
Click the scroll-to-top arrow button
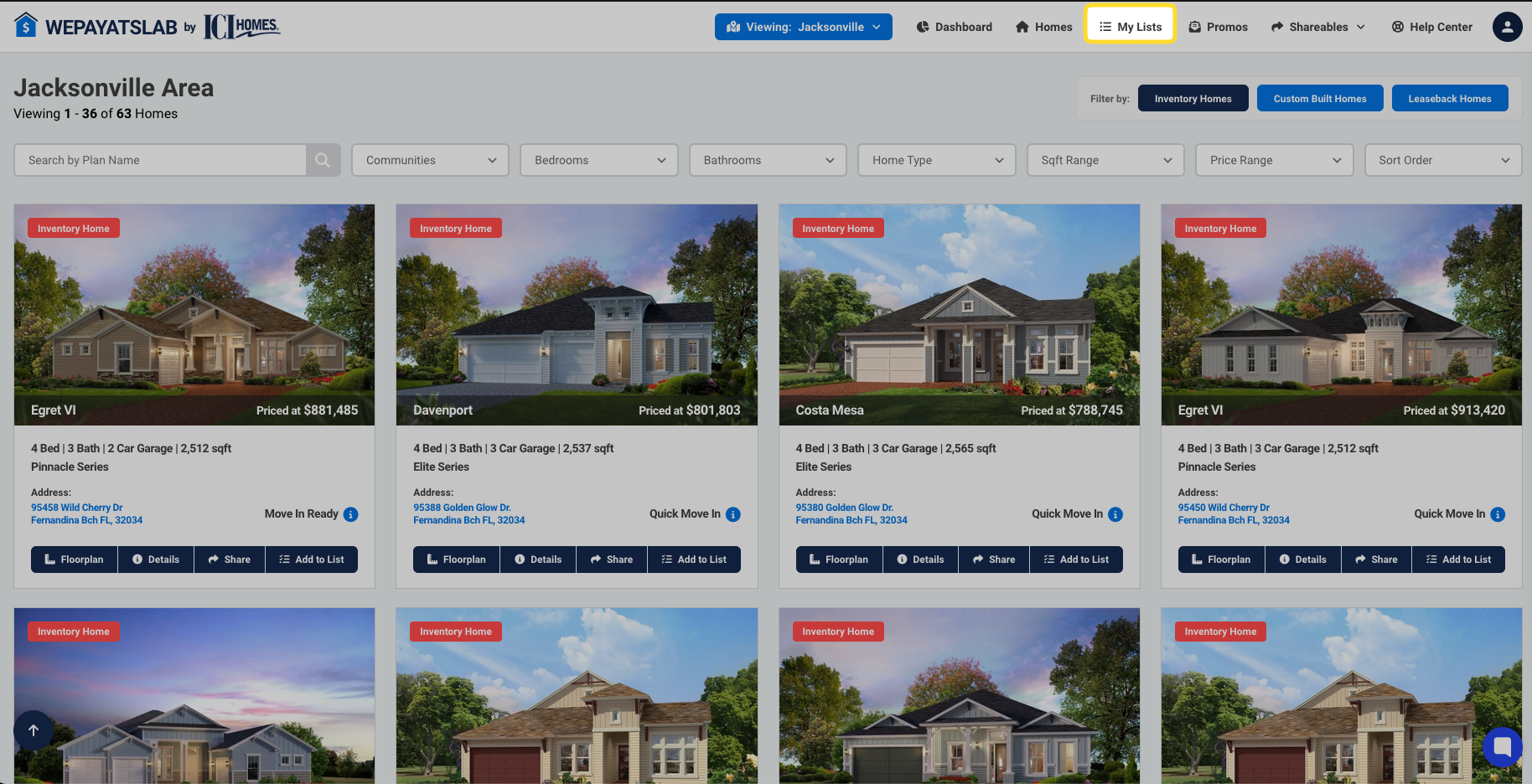34,730
